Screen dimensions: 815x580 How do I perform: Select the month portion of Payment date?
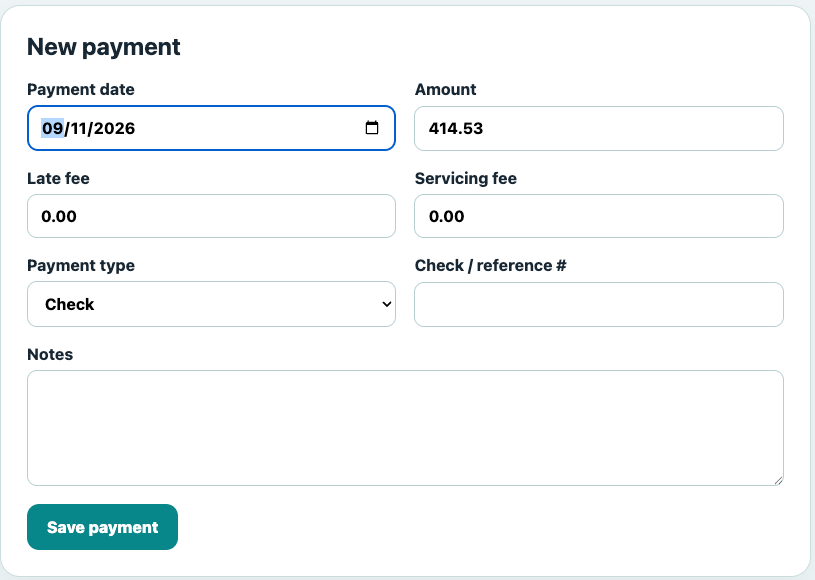[52, 128]
